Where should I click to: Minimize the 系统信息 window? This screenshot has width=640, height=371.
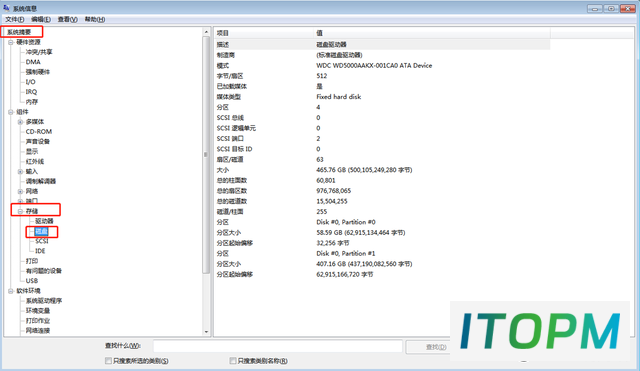coord(595,8)
